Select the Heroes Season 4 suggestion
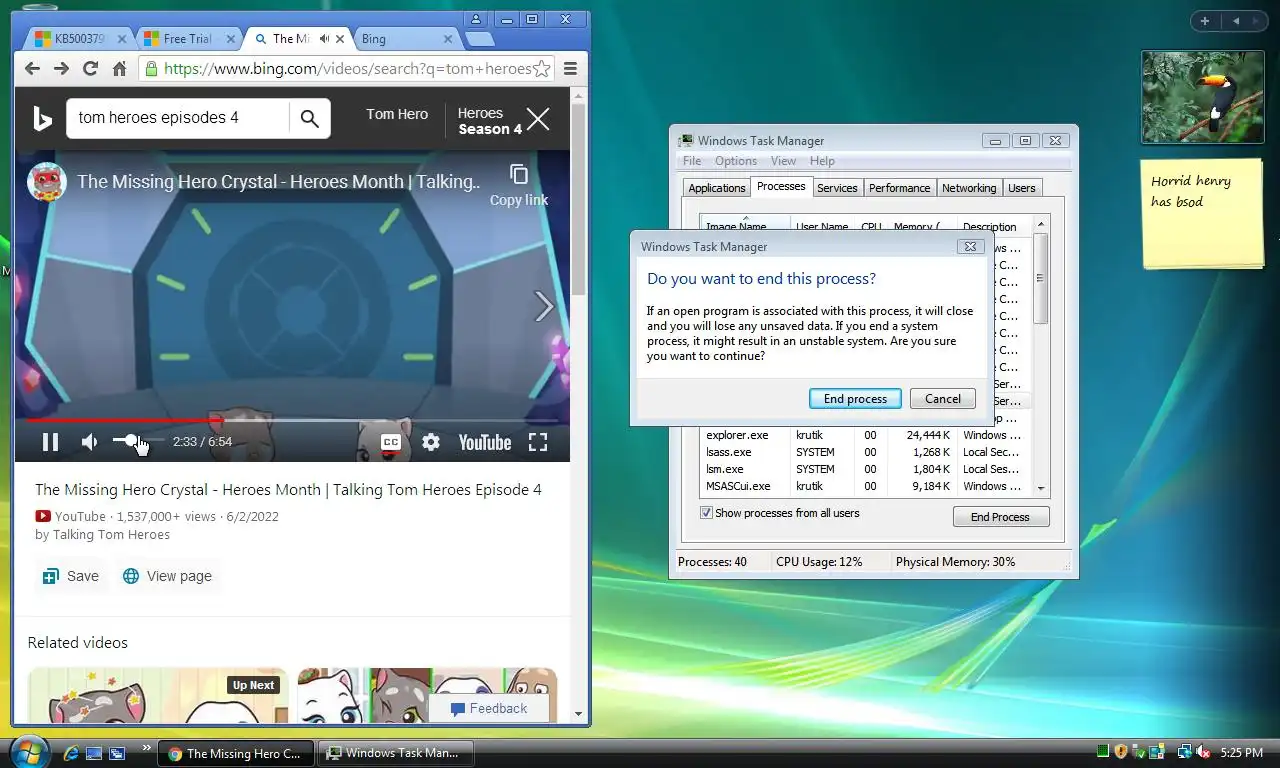 click(x=489, y=121)
